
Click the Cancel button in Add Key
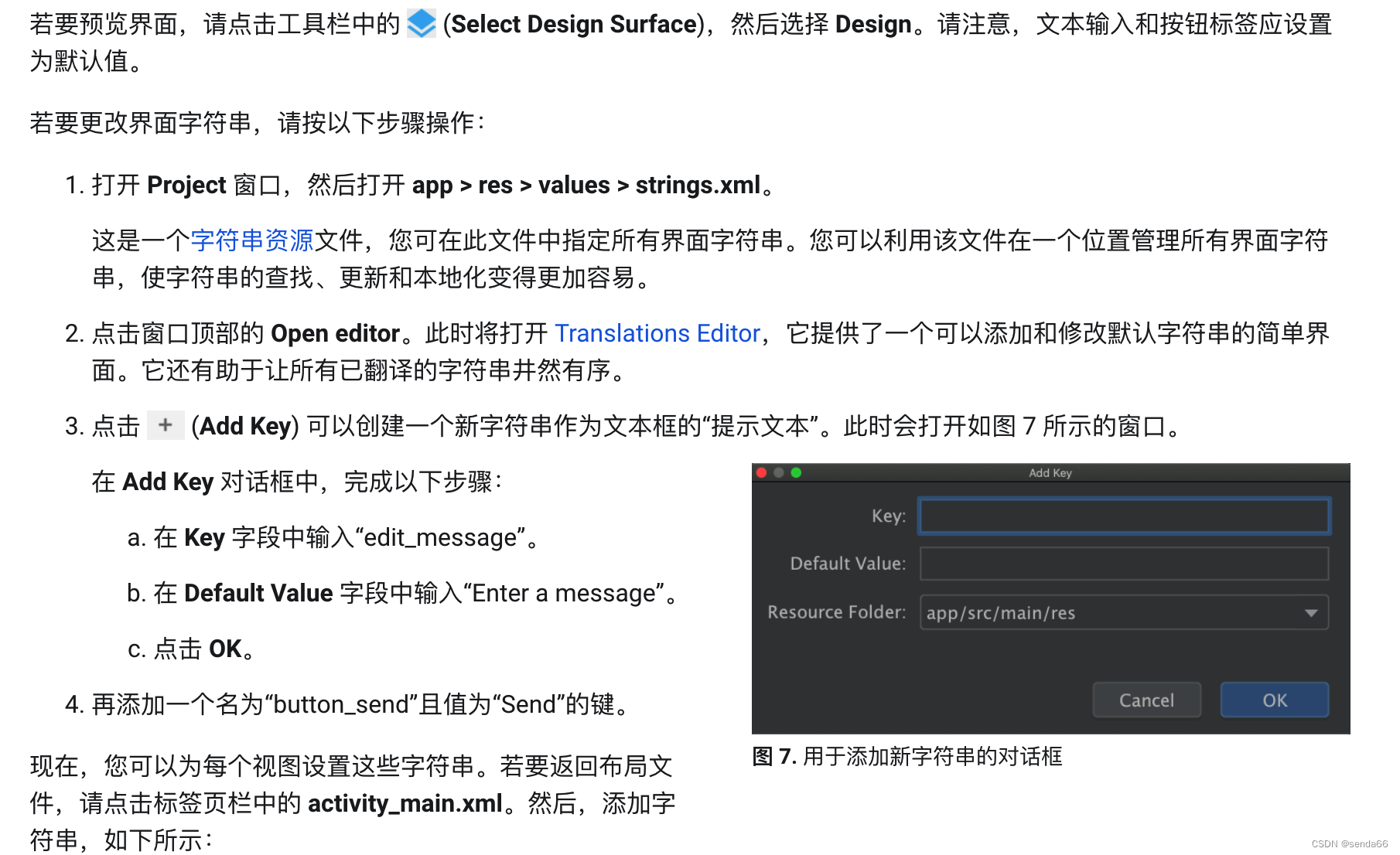point(1146,700)
